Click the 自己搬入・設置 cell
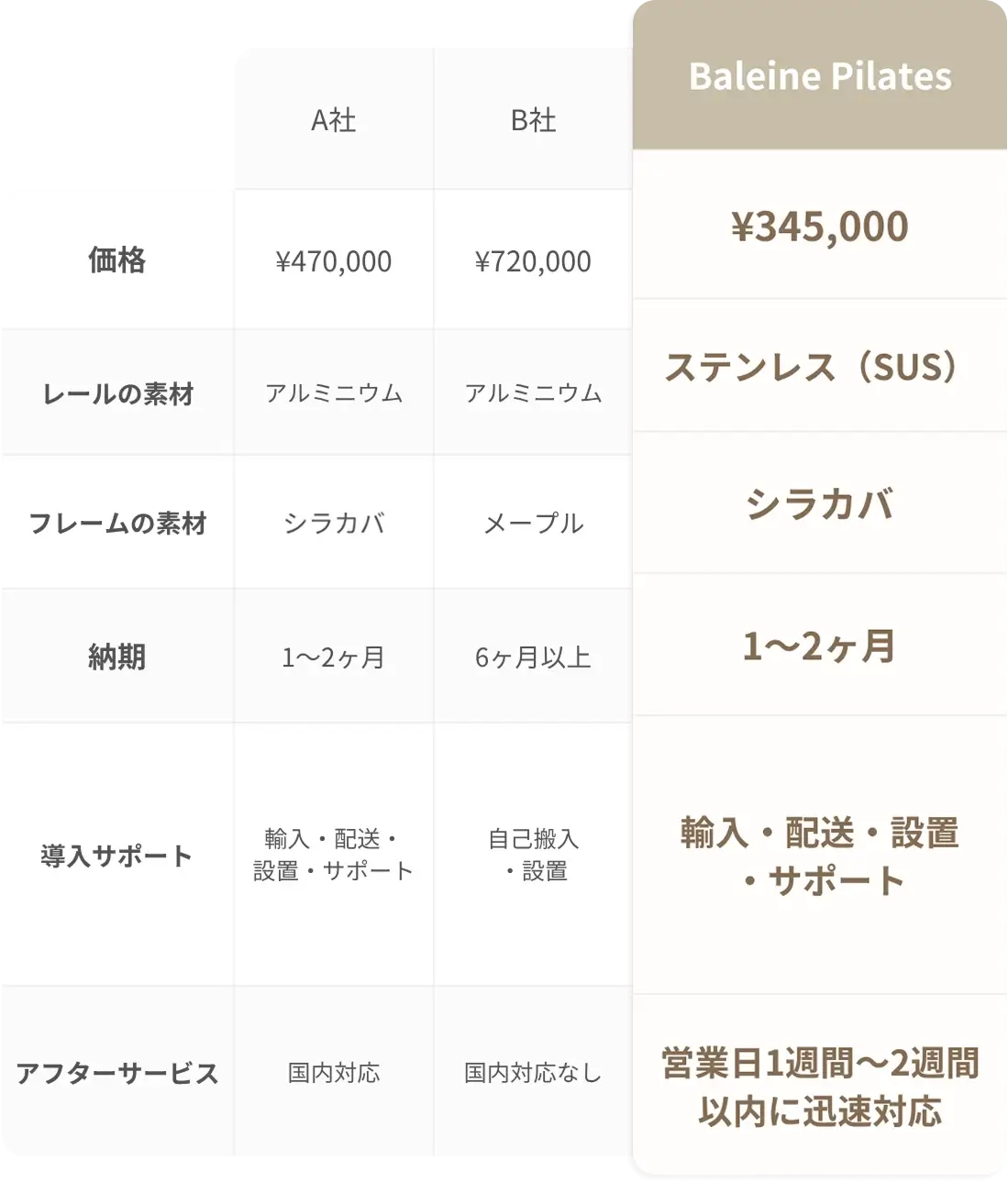The width and height of the screenshot is (1008, 1182). [x=533, y=855]
